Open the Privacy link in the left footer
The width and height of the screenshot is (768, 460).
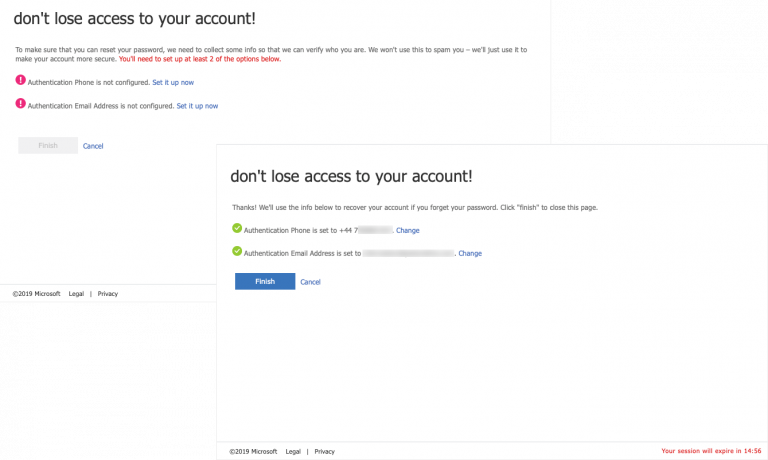pos(108,294)
